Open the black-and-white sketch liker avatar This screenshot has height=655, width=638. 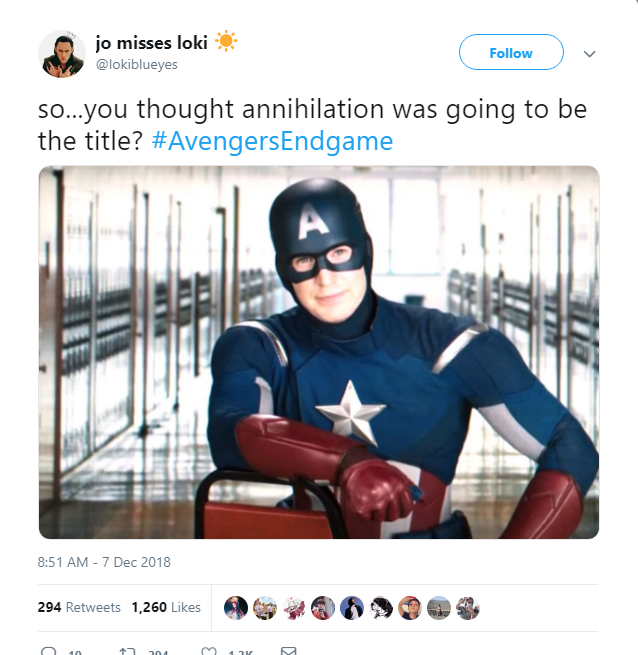tap(381, 608)
